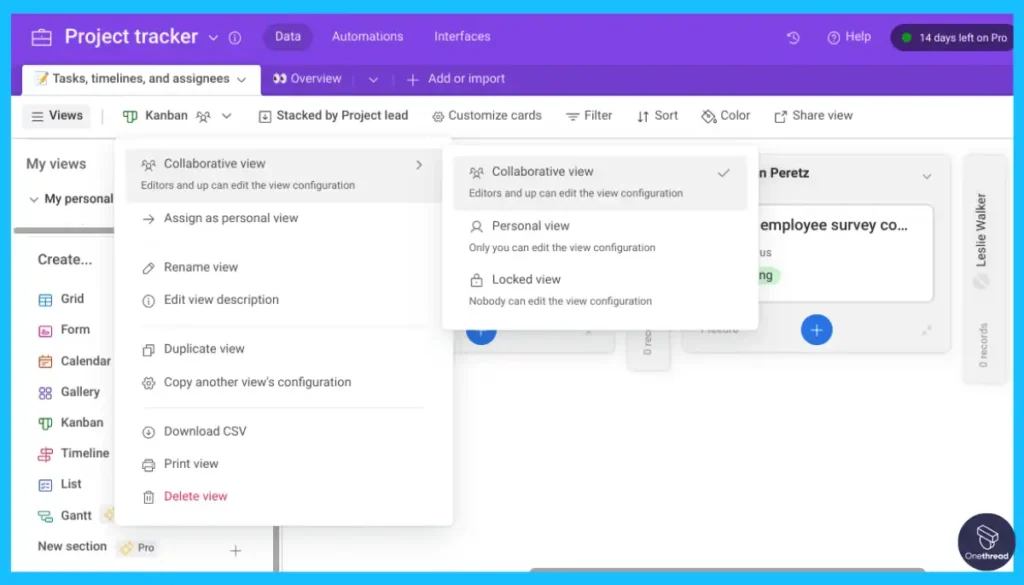This screenshot has height=585, width=1024.
Task: Create a new List view
Action: (59, 484)
